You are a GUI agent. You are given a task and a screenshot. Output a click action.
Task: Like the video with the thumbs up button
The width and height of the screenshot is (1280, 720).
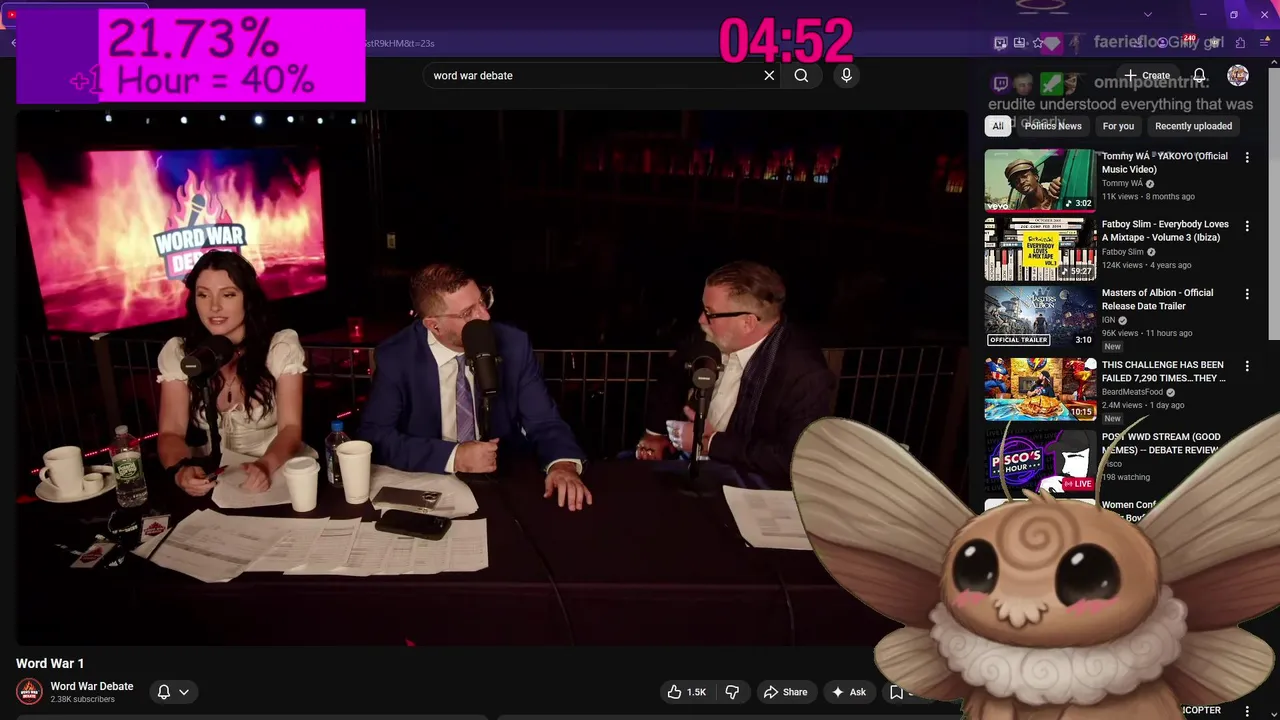[x=687, y=692]
